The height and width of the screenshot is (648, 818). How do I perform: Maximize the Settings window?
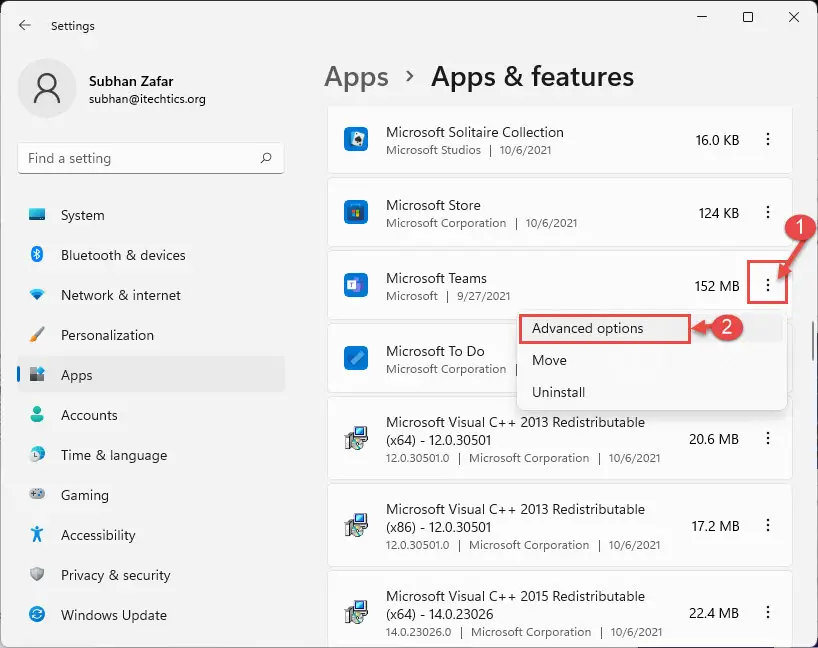[x=748, y=17]
